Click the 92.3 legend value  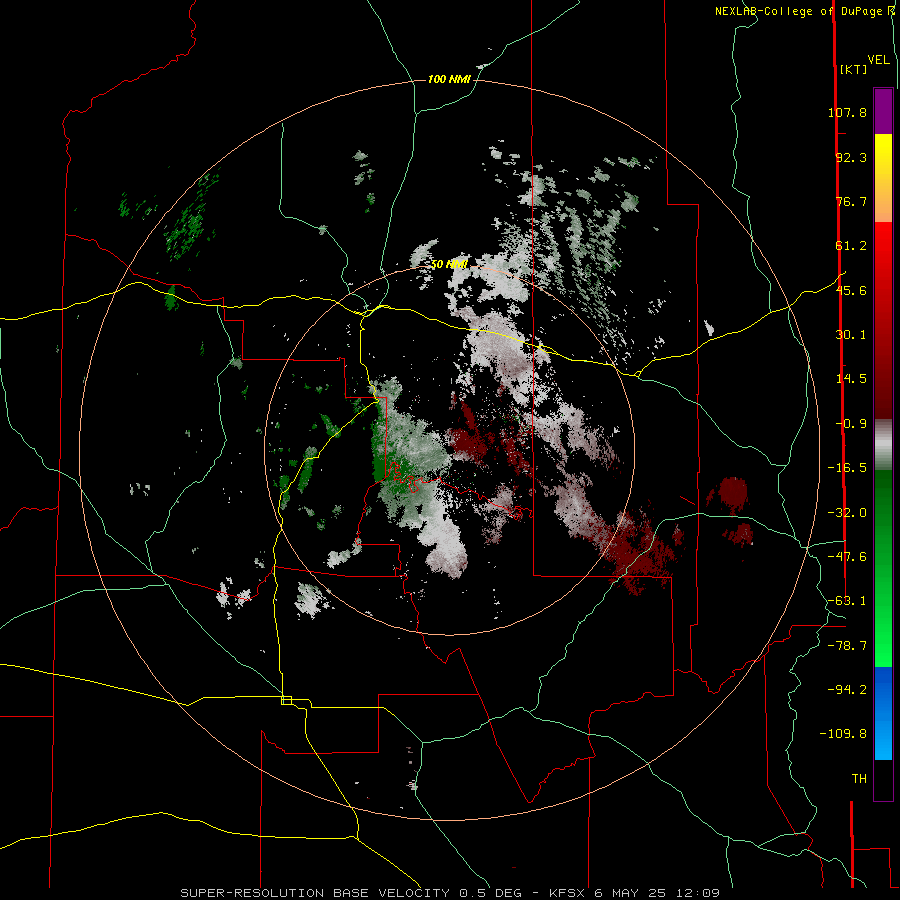(851, 157)
